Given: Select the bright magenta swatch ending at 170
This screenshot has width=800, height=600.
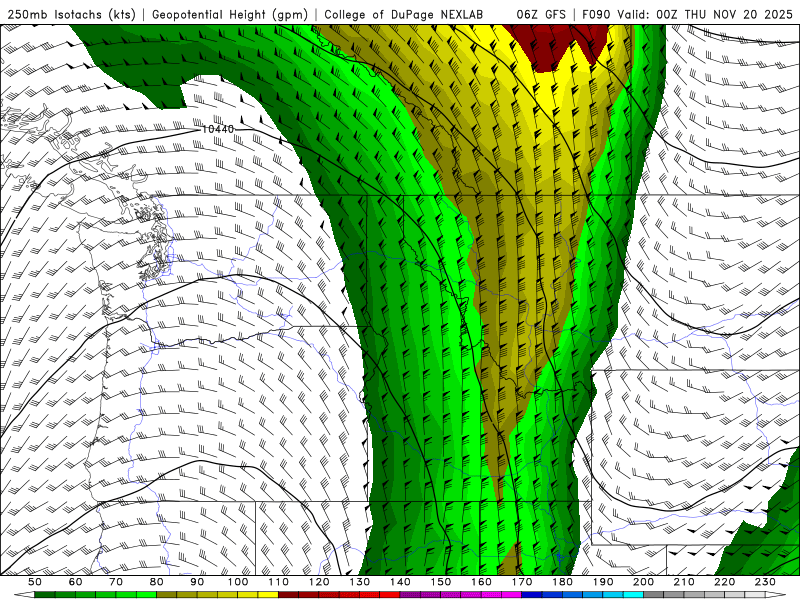Looking at the screenshot, I should click(511, 595).
